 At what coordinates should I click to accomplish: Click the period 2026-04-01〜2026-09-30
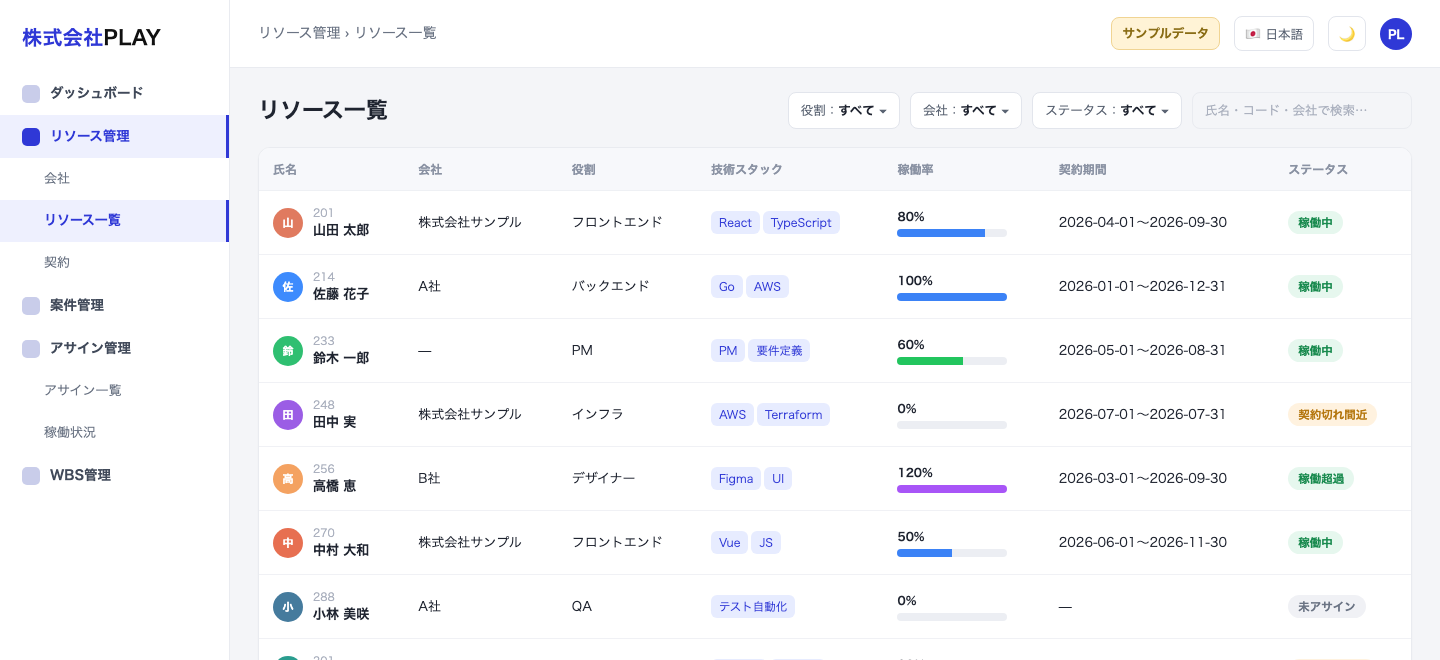[x=1143, y=223]
